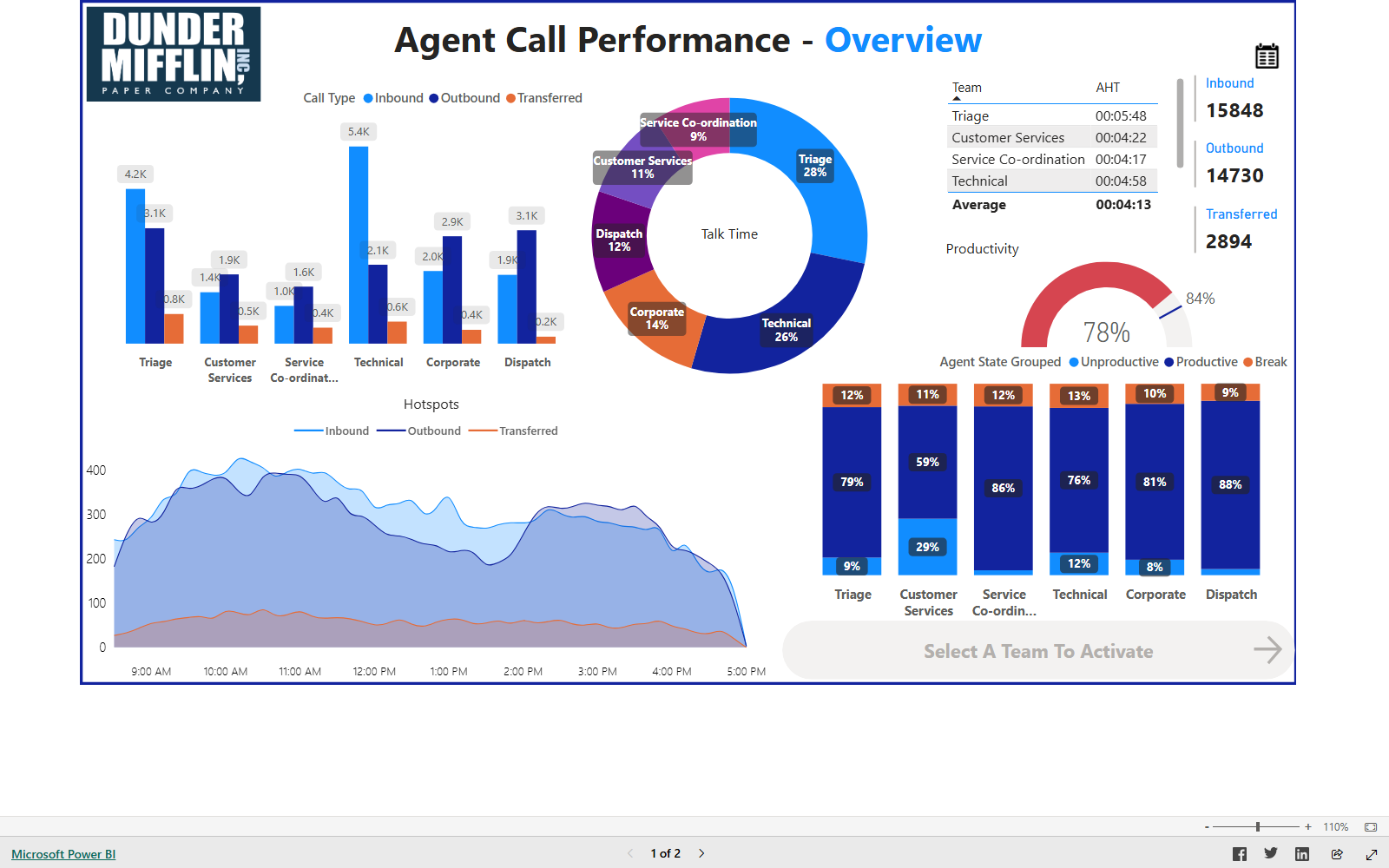Image resolution: width=1389 pixels, height=868 pixels.
Task: Open the calendar icon in the header
Action: coord(1267,56)
